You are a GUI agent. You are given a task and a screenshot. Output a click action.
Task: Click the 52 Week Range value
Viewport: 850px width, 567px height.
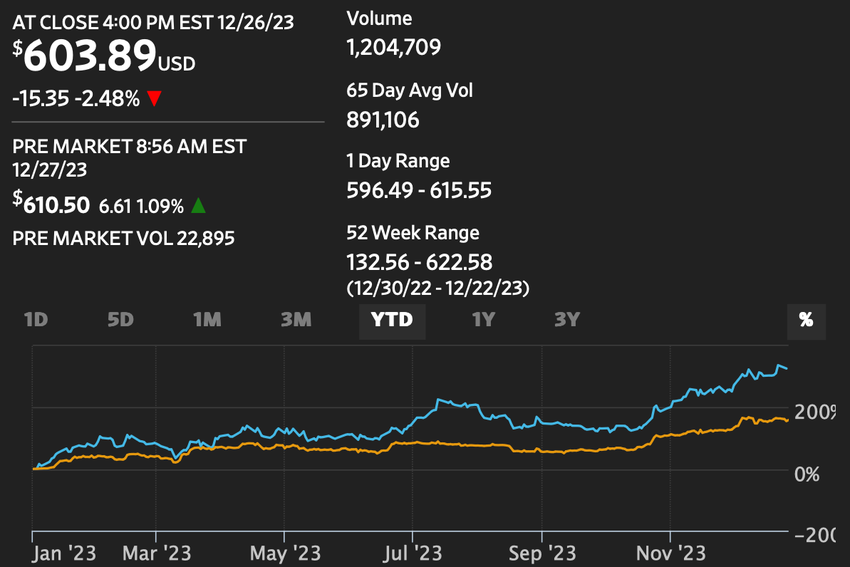[x=419, y=262]
